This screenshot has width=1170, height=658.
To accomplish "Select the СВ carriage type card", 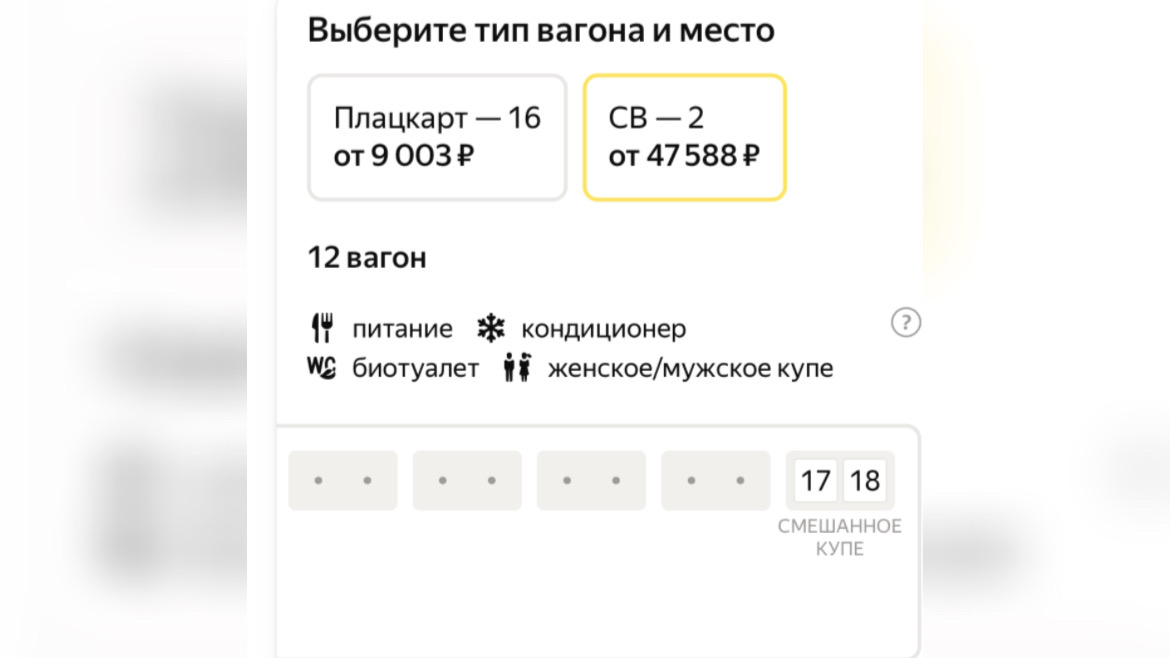I will (x=685, y=137).
